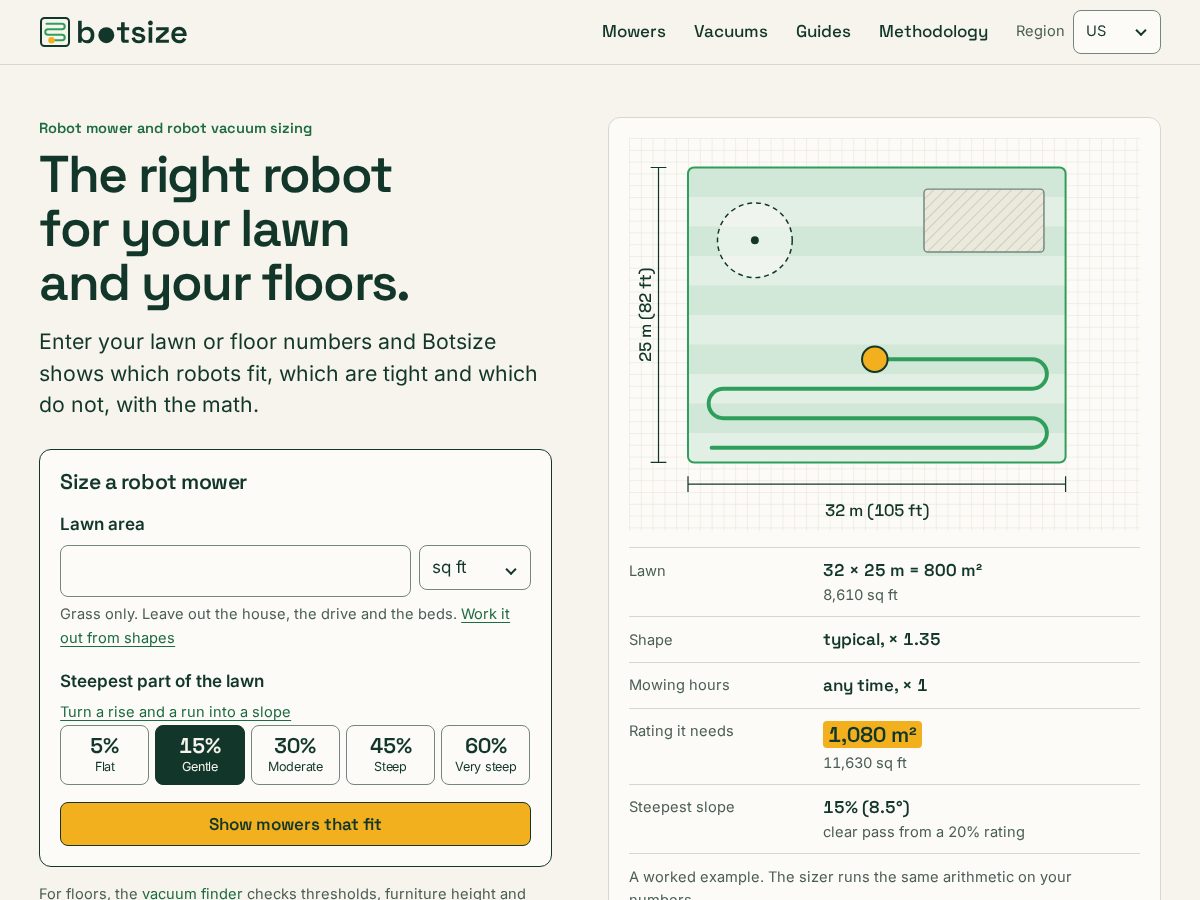Open the vacuum finder link
Image resolution: width=1200 pixels, height=900 pixels.
point(192,893)
